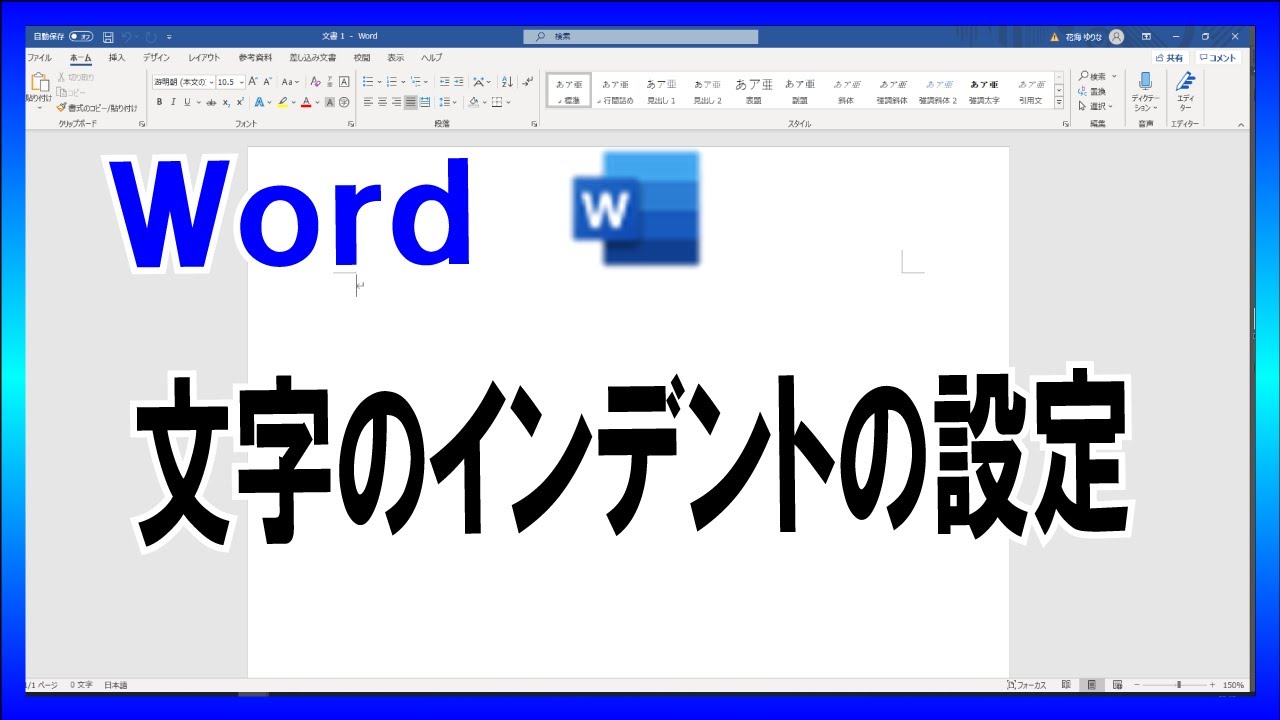Click the character border icon
The width and height of the screenshot is (1280, 720).
pos(344,82)
